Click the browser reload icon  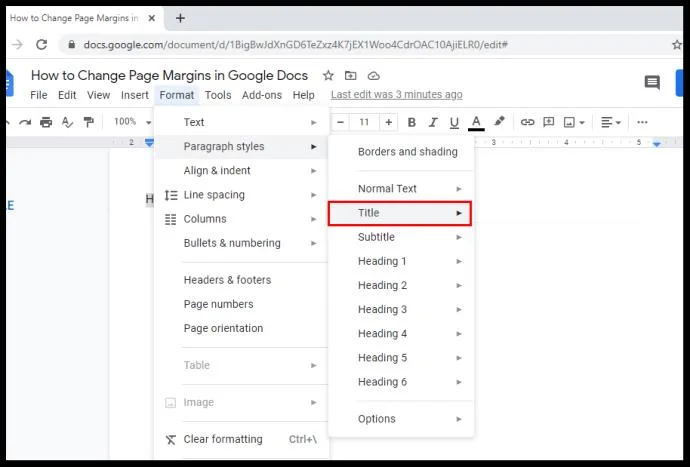point(41,44)
